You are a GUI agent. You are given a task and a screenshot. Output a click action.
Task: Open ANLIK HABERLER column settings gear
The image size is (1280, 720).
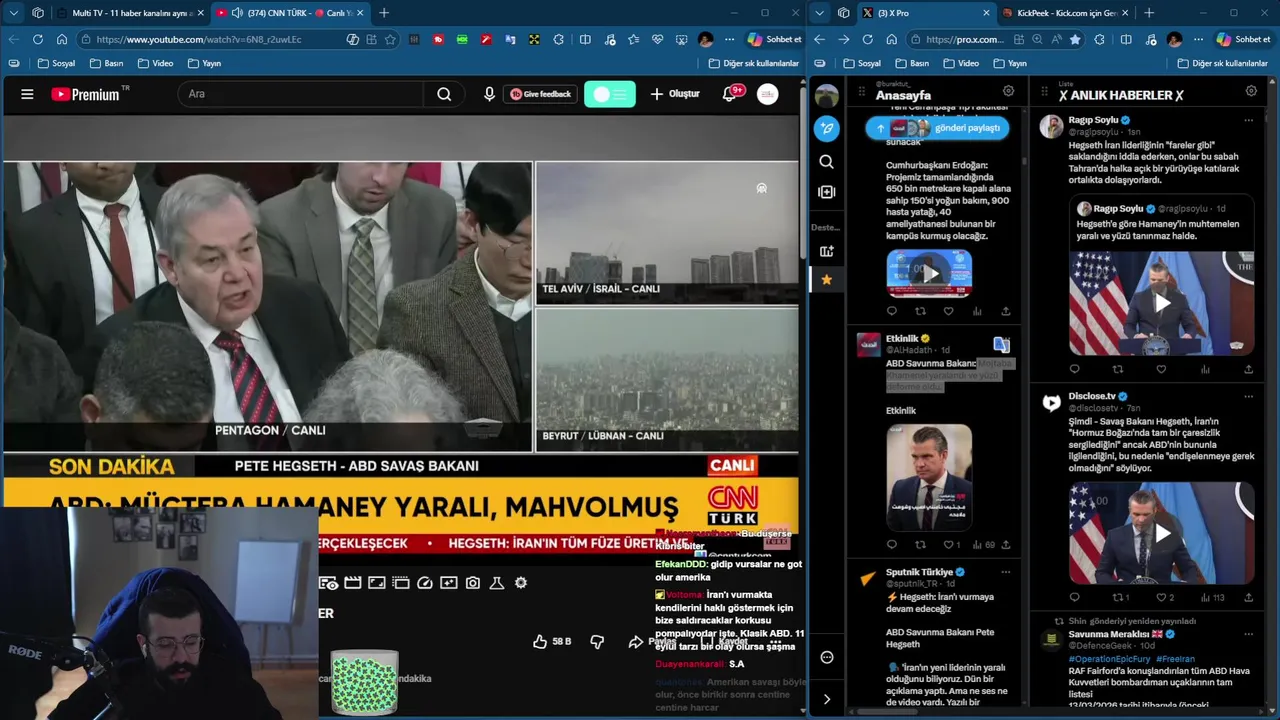point(1251,91)
